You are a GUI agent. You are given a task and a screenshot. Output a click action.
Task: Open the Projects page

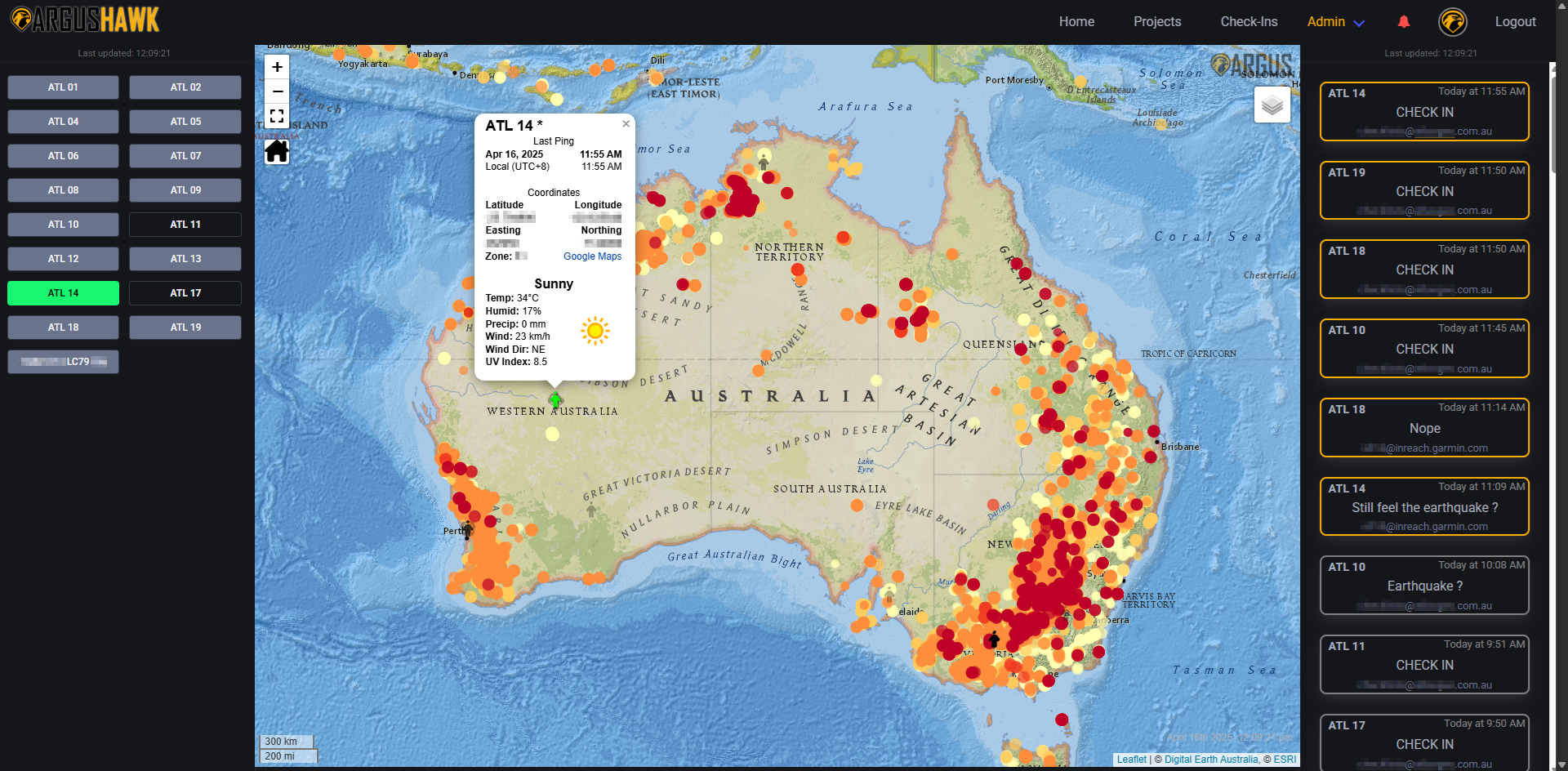1156,22
